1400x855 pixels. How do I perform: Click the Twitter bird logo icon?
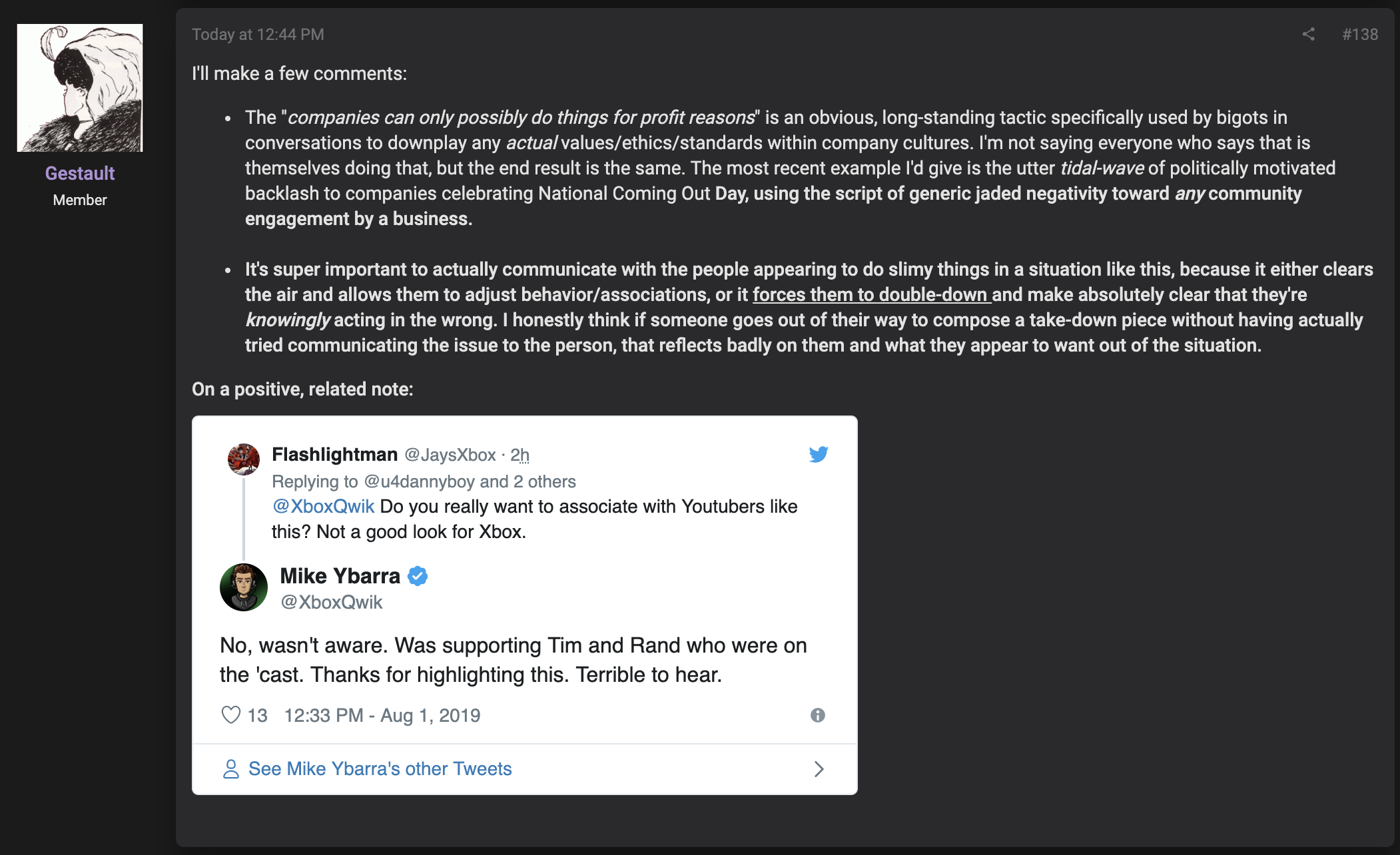819,454
